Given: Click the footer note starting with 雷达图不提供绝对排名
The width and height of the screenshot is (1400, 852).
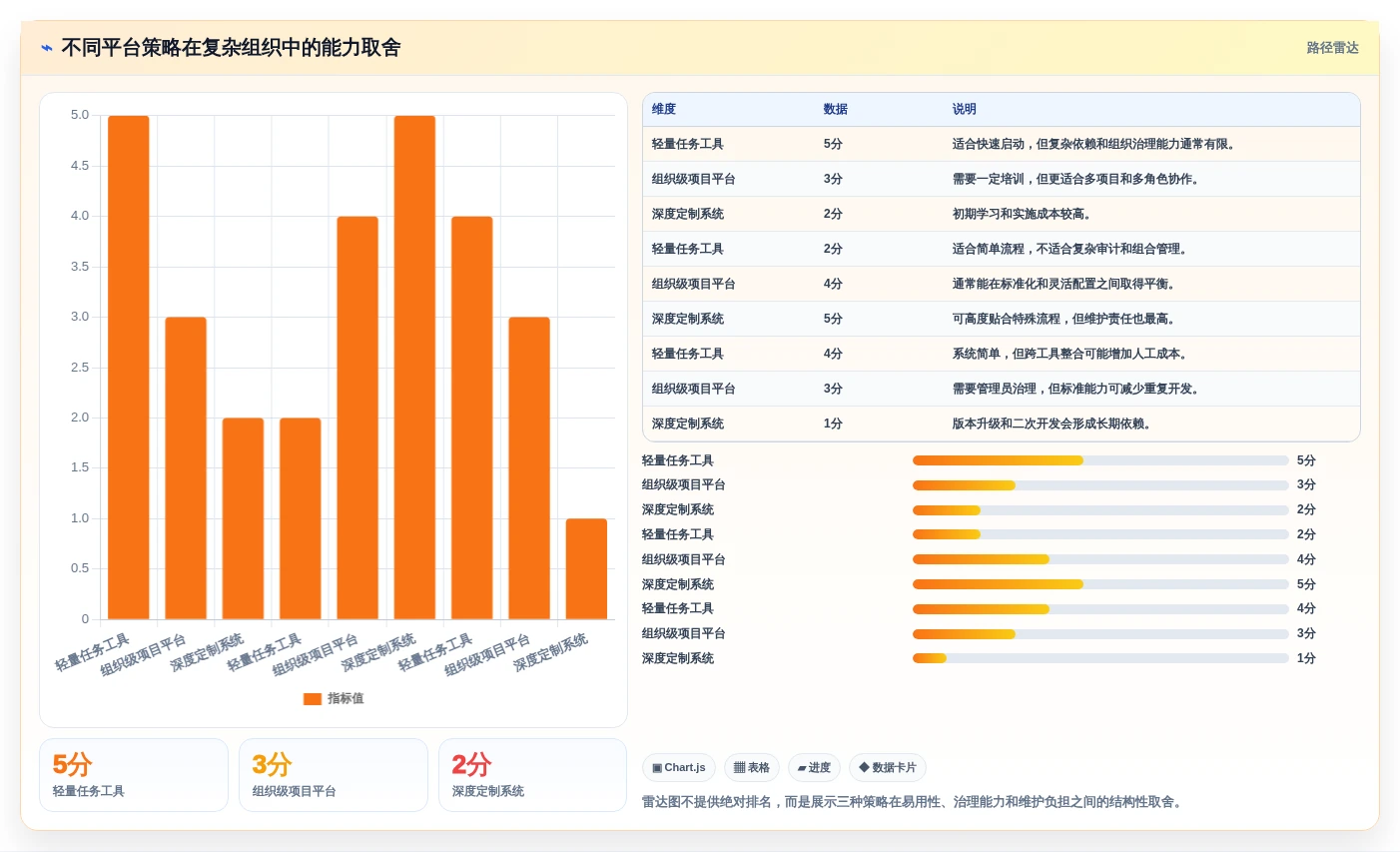Looking at the screenshot, I should click(x=915, y=802).
